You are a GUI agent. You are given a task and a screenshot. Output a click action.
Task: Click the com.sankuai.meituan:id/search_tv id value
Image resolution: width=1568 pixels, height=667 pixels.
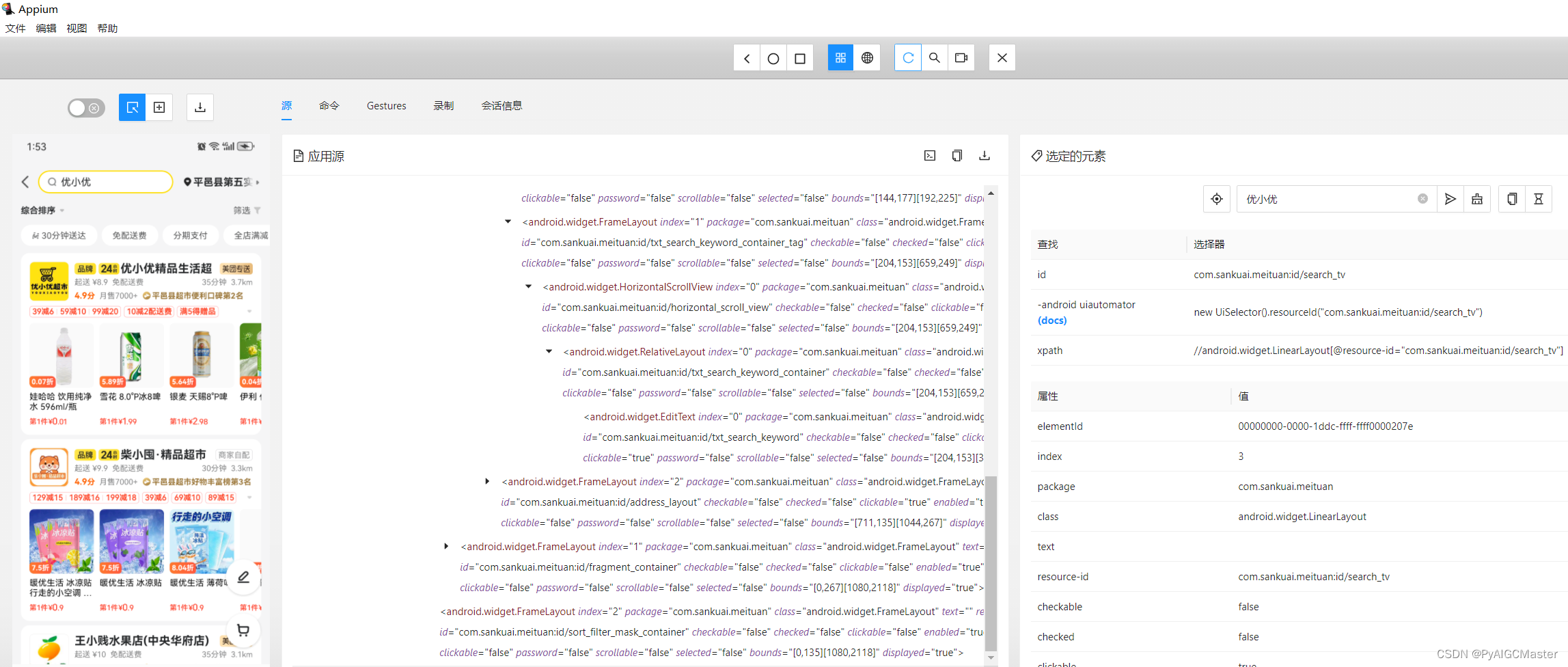click(1269, 275)
